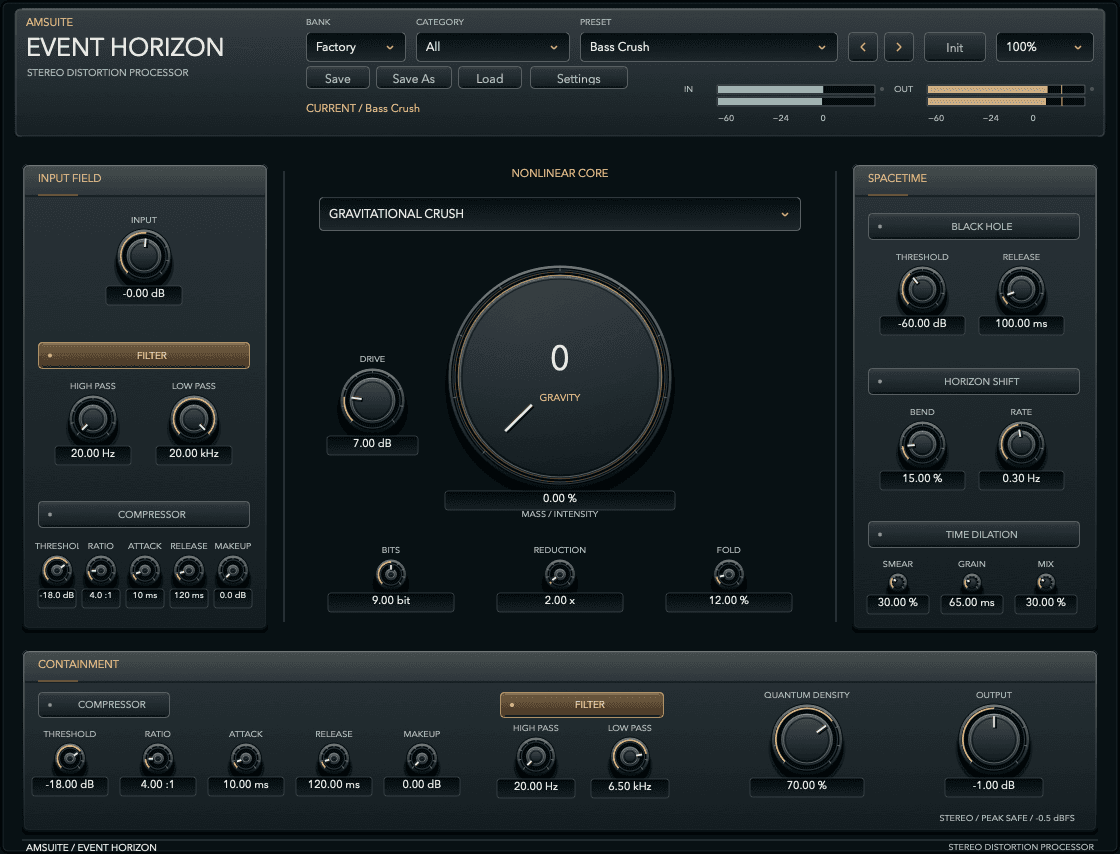Click the Input Field 20.00 kHz low pass field

pos(194,453)
